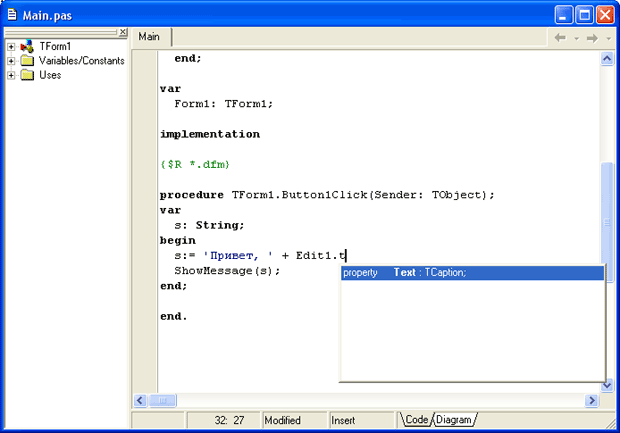Click the 'implementation' keyword

coord(210,134)
